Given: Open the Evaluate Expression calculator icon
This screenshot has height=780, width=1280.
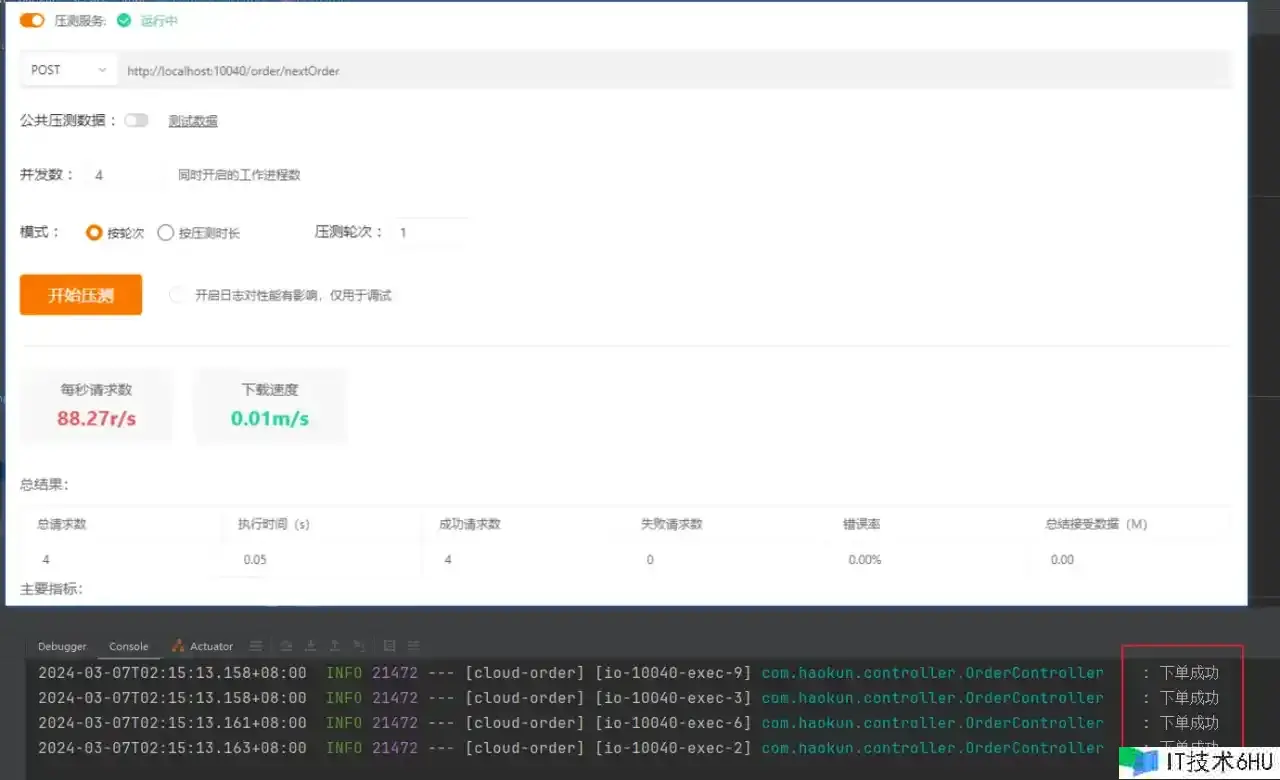Looking at the screenshot, I should (x=390, y=646).
